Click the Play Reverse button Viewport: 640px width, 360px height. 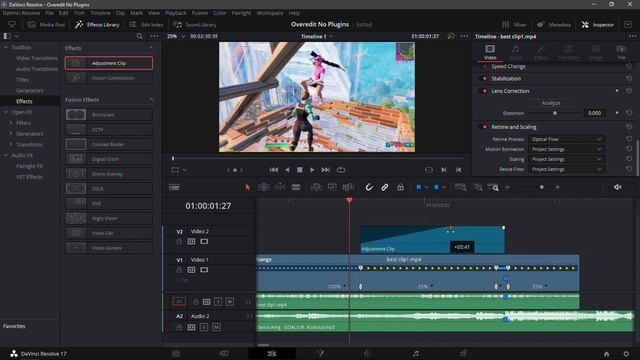coord(287,170)
